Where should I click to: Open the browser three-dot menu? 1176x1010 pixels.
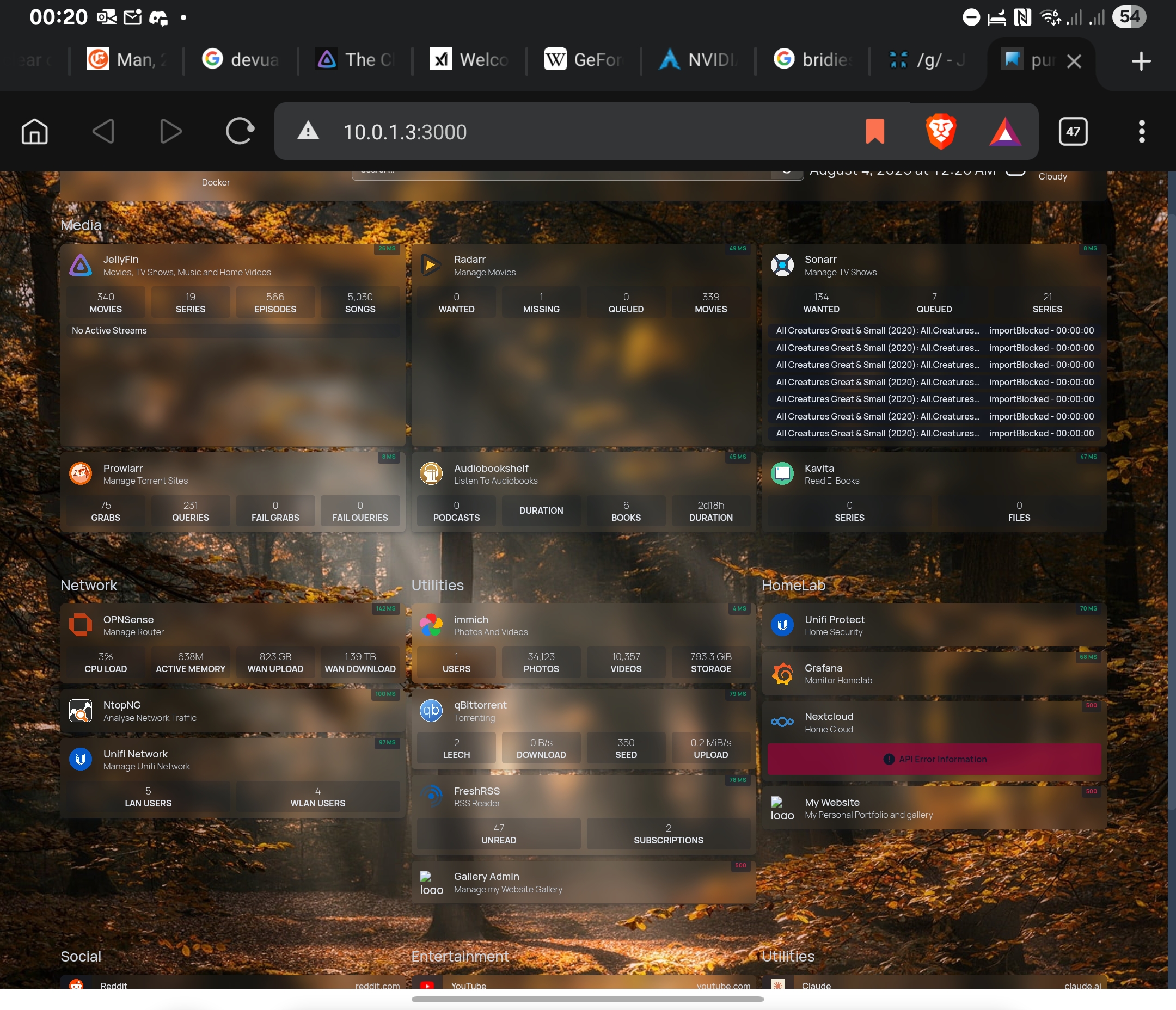[x=1141, y=132]
